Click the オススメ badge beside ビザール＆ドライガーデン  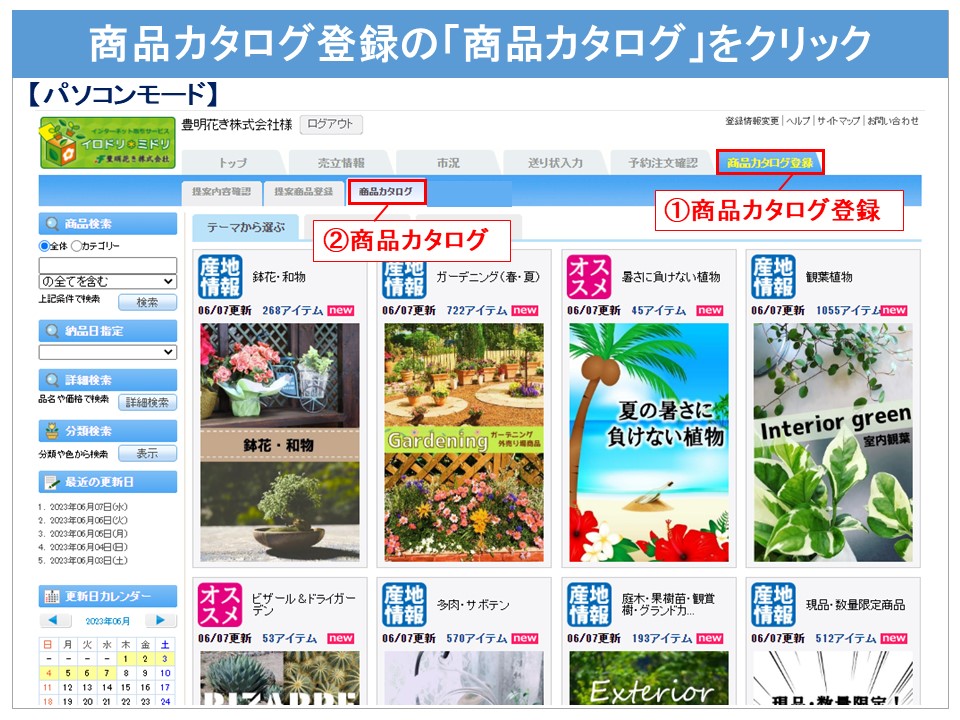point(220,605)
